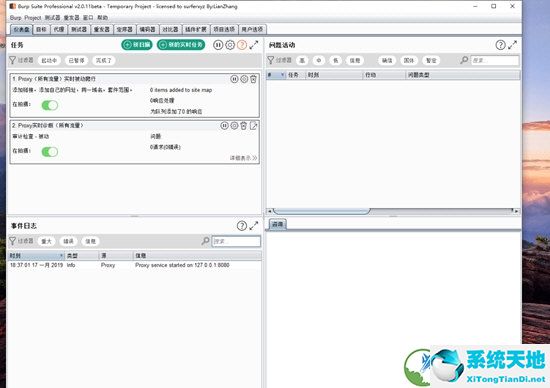Toggle the 暂定 tentative confidence issue filter
The width and height of the screenshot is (550, 388).
pos(431,60)
